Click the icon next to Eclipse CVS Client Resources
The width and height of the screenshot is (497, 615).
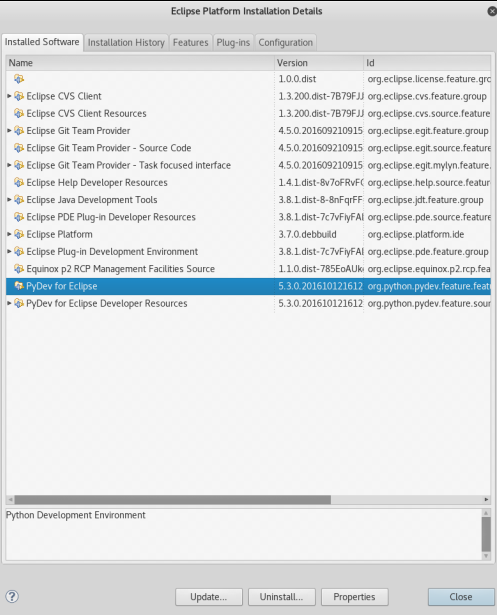tap(19, 113)
